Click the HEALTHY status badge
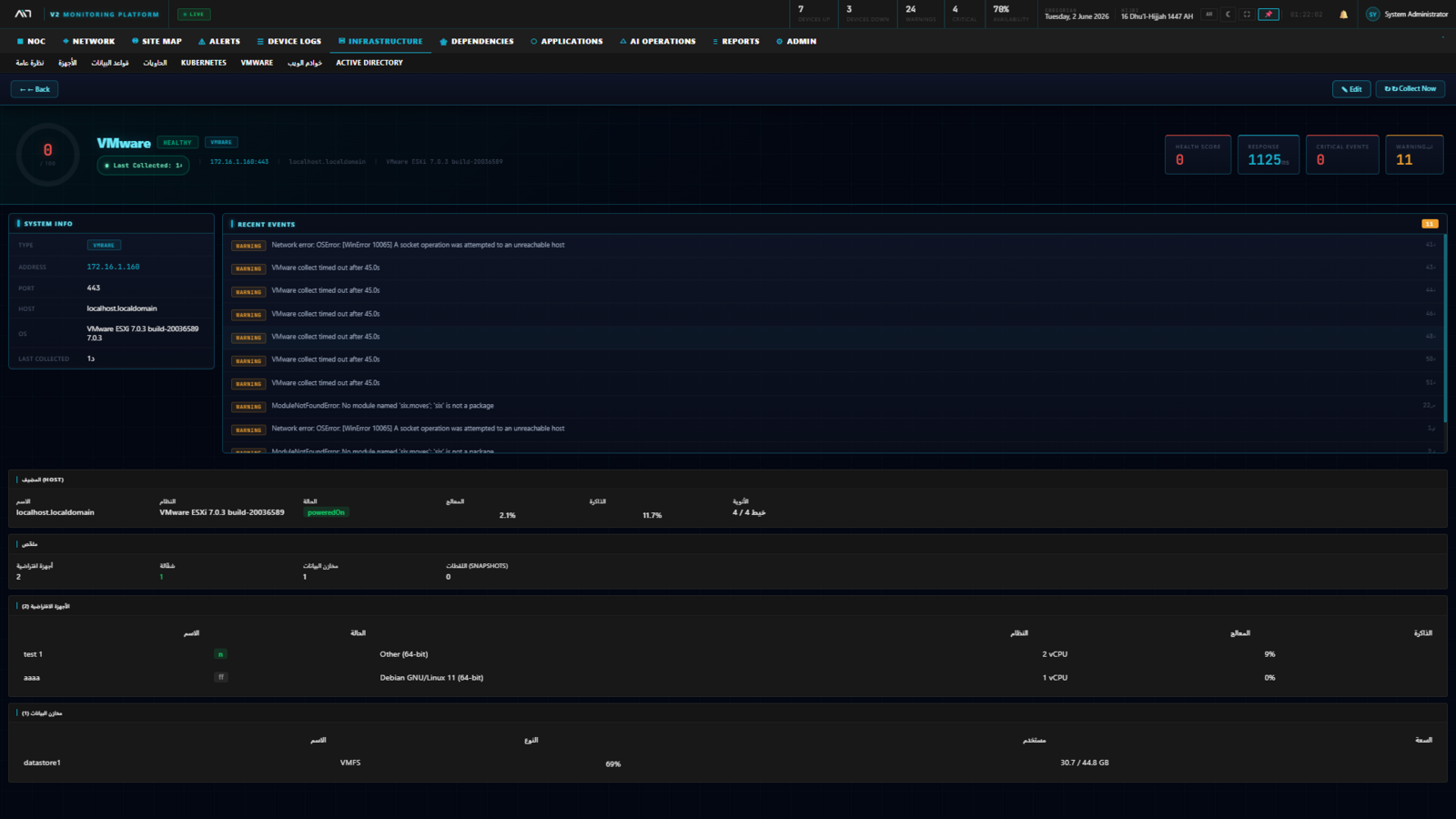This screenshot has height=819, width=1456. pos(177,142)
